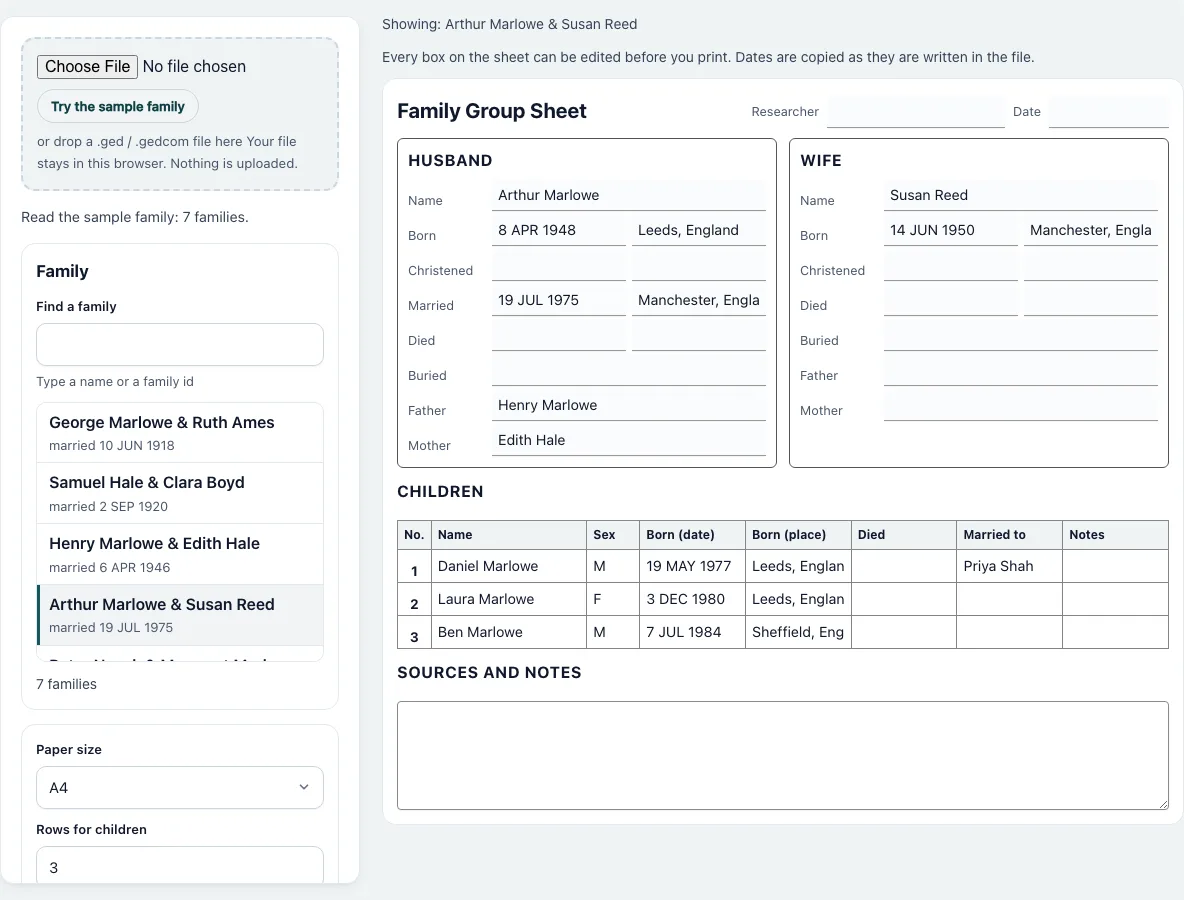Click the husband Buried field

[629, 370]
